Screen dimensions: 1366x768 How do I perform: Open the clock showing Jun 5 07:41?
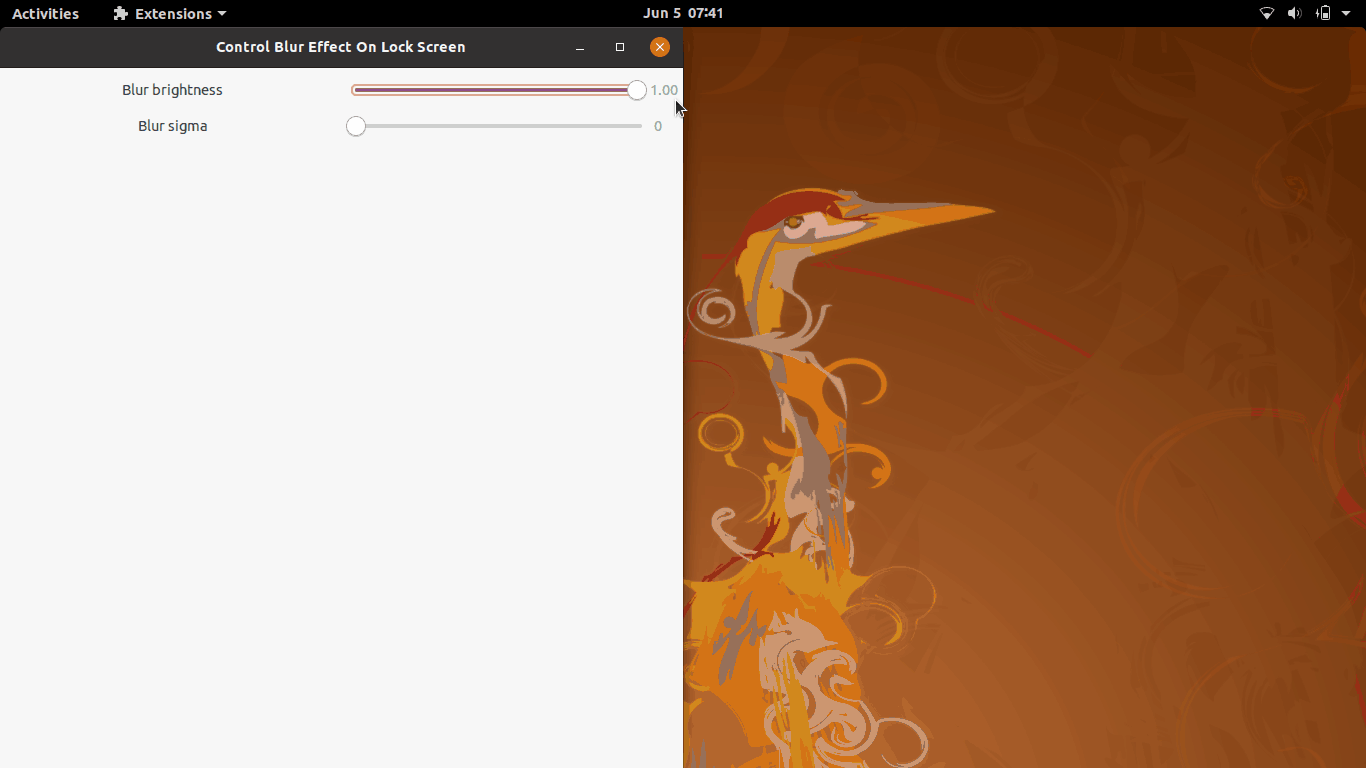683,14
